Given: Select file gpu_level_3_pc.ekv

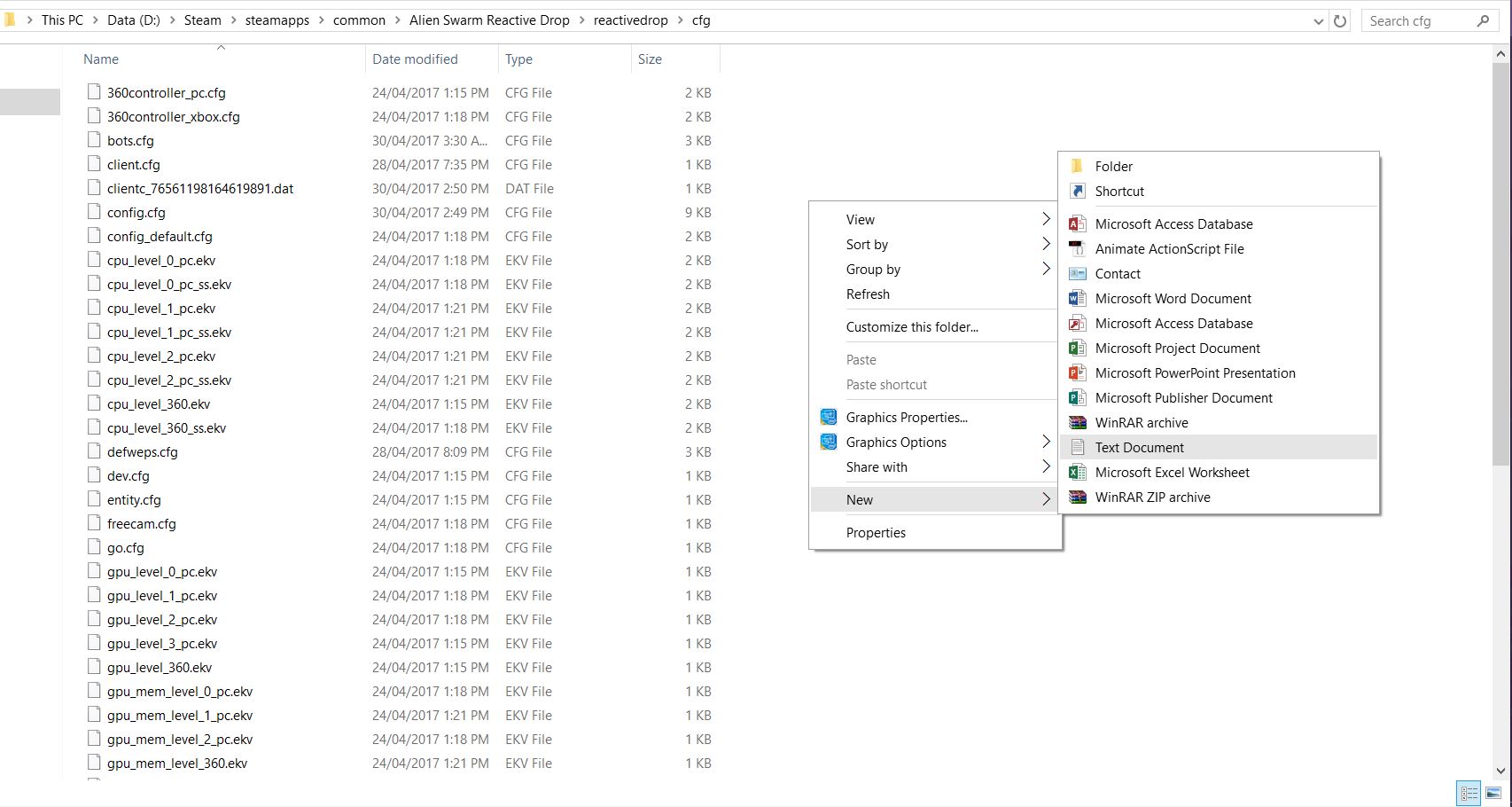Looking at the screenshot, I should click(162, 644).
